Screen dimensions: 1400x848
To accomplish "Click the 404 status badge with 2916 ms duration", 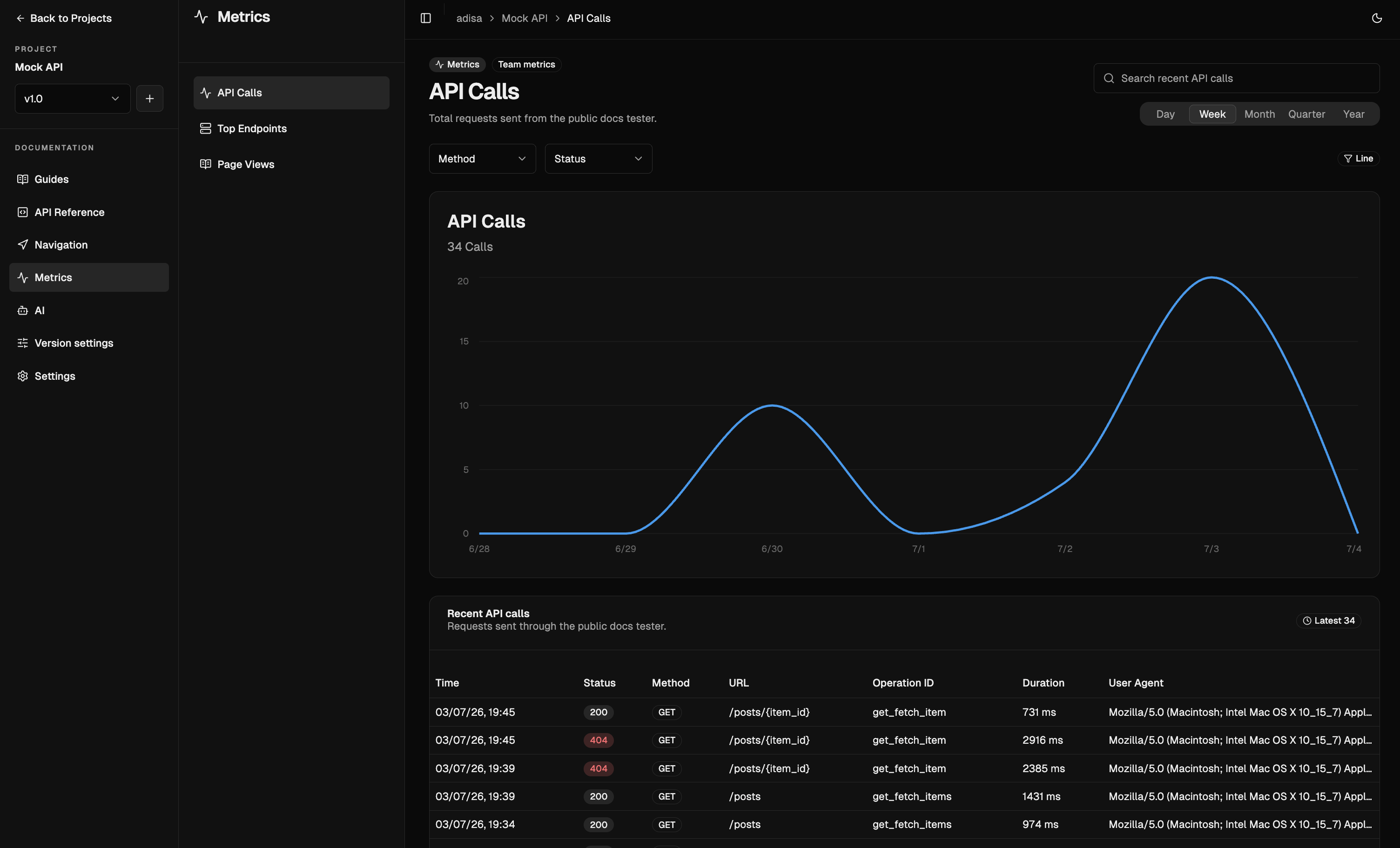I will pos(598,740).
